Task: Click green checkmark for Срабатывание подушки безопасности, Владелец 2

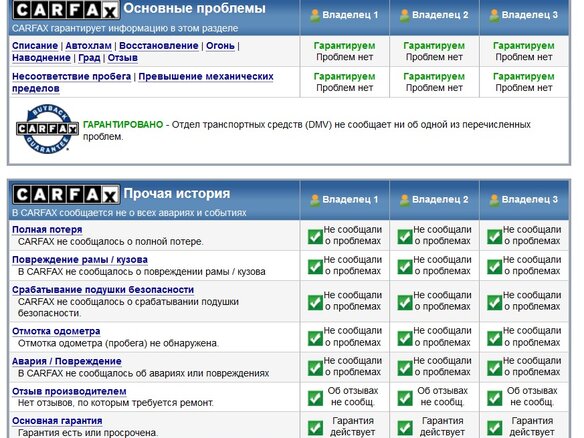Action: (x=405, y=302)
